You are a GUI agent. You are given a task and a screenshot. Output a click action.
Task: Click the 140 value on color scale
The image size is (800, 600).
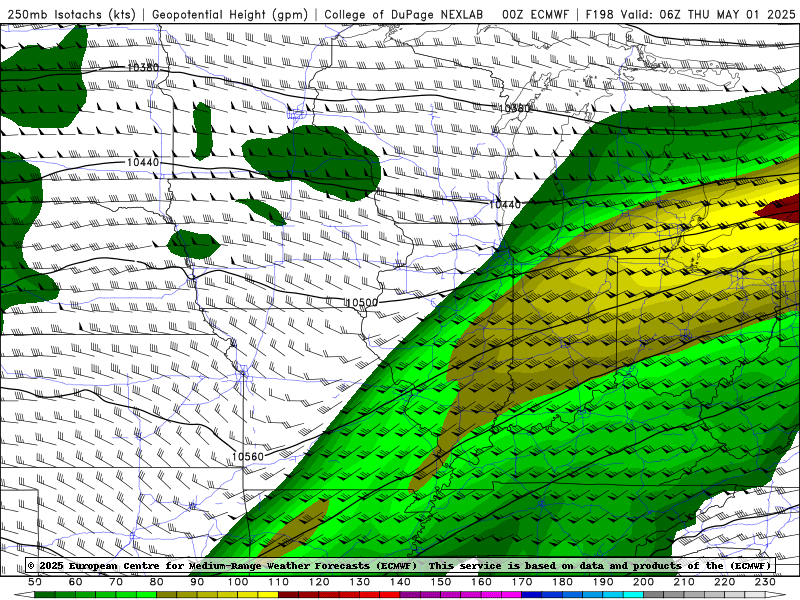tap(400, 582)
